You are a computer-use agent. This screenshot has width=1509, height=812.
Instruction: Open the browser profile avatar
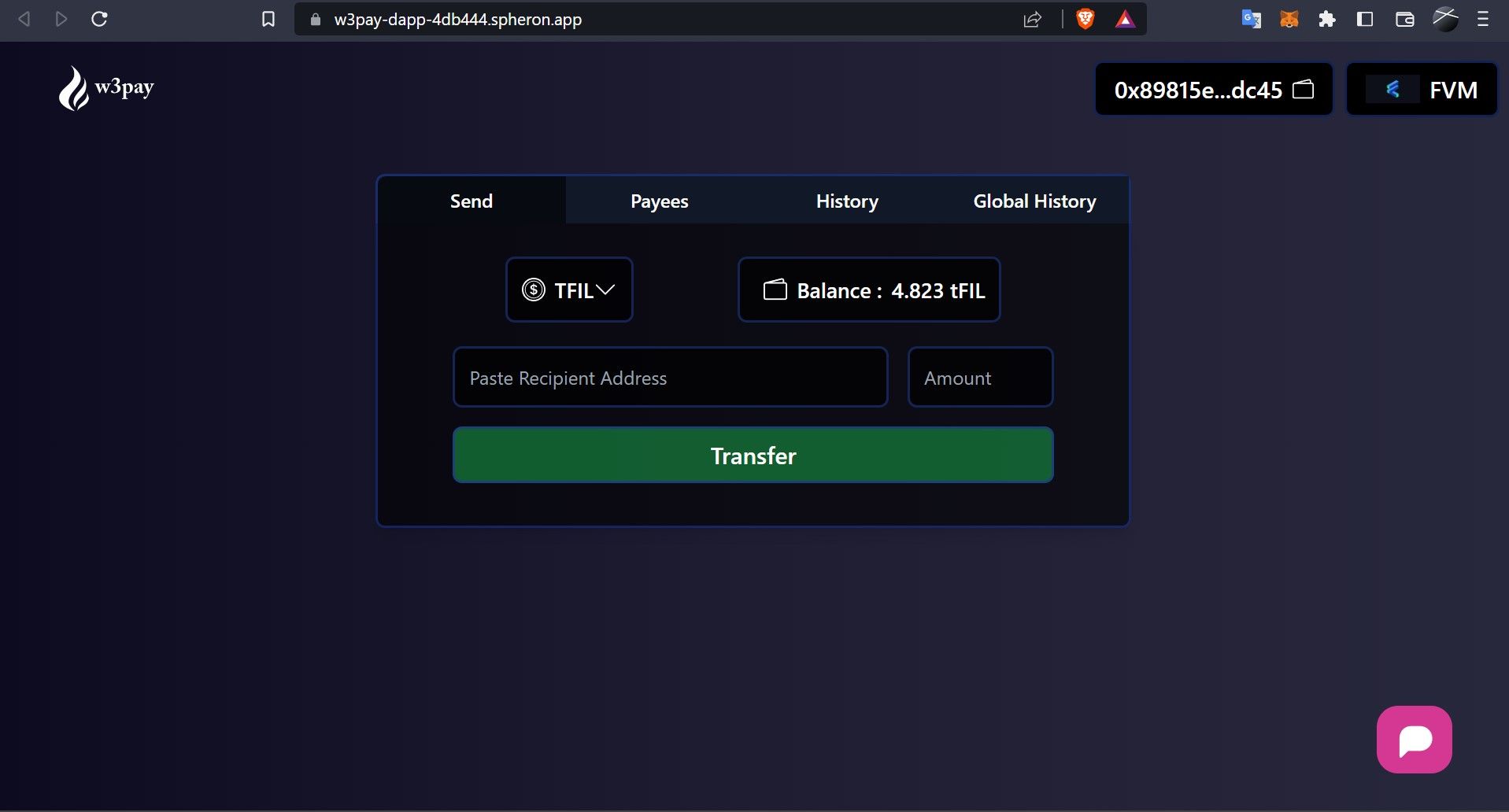coord(1445,19)
